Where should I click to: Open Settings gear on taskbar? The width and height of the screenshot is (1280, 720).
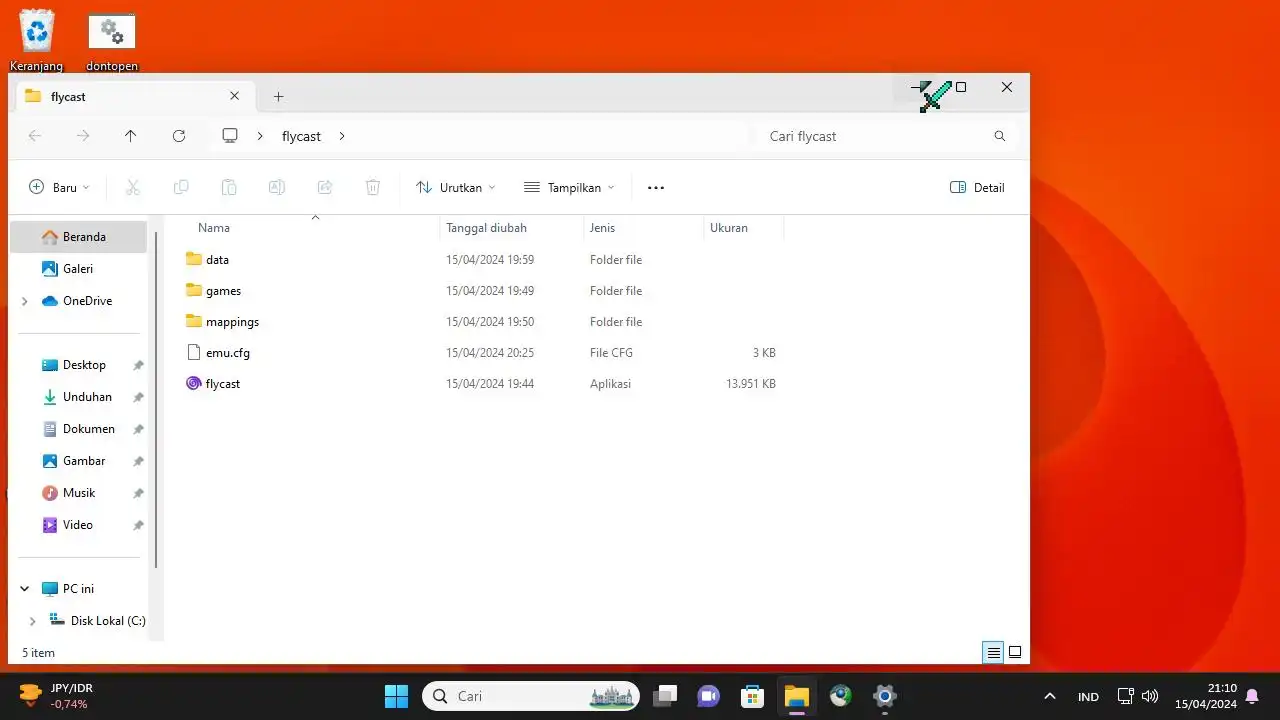[884, 696]
